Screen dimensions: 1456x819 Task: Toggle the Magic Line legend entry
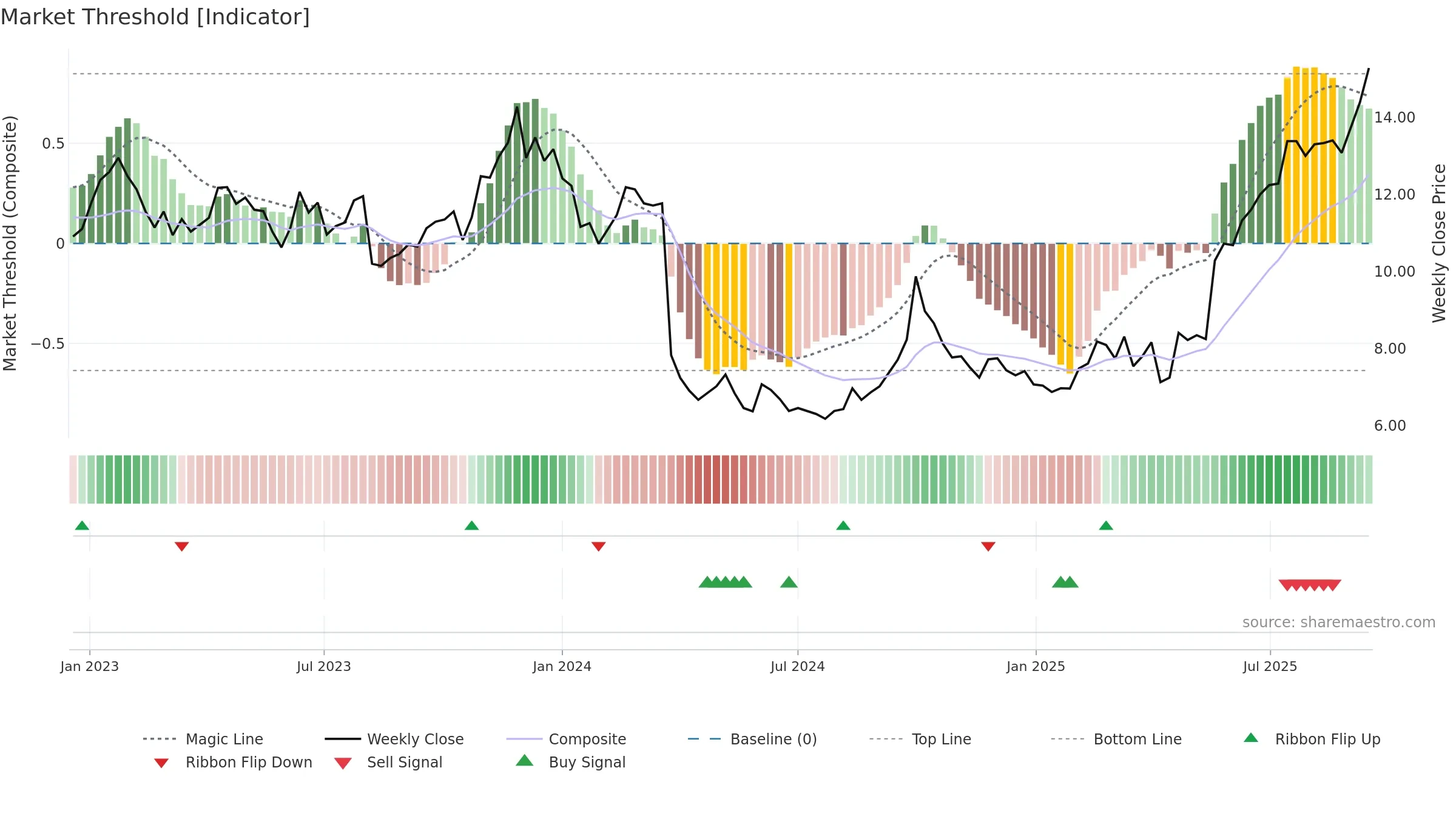203,739
